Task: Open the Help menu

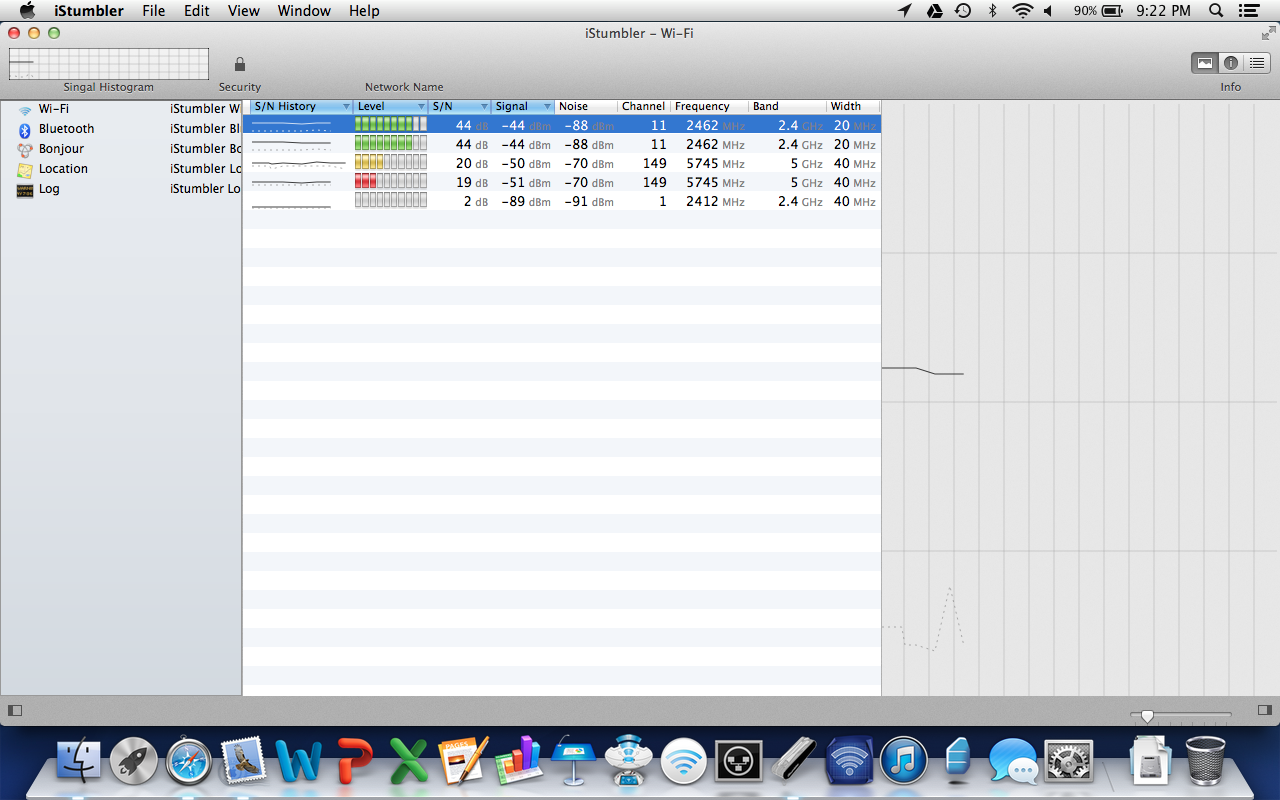Action: point(364,11)
